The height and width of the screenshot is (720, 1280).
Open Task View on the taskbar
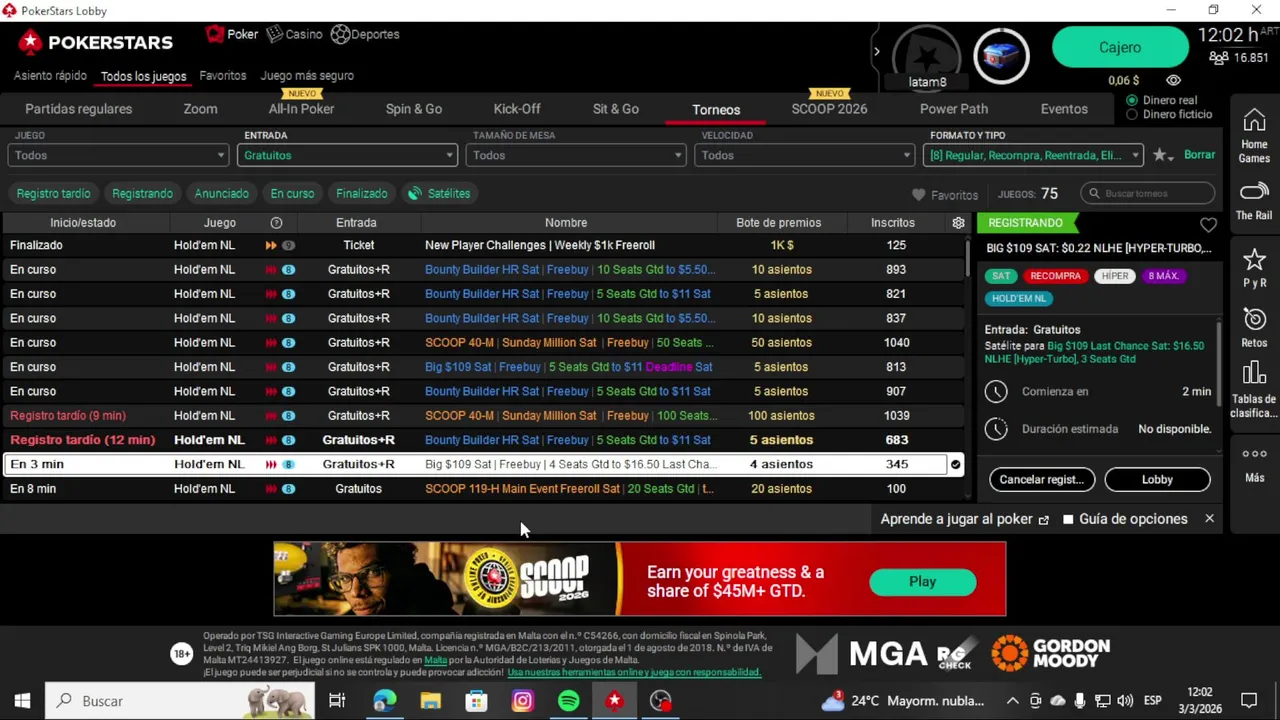[337, 701]
